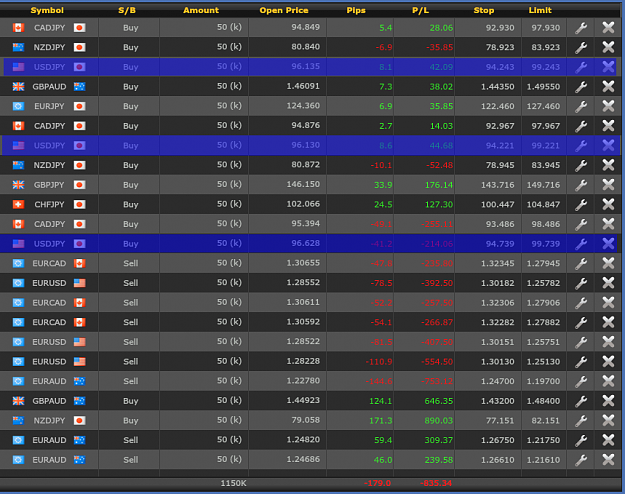Viewport: 625px width, 494px height.
Task: Close the NZDJPY position opened at 80.840
Action: point(608,47)
